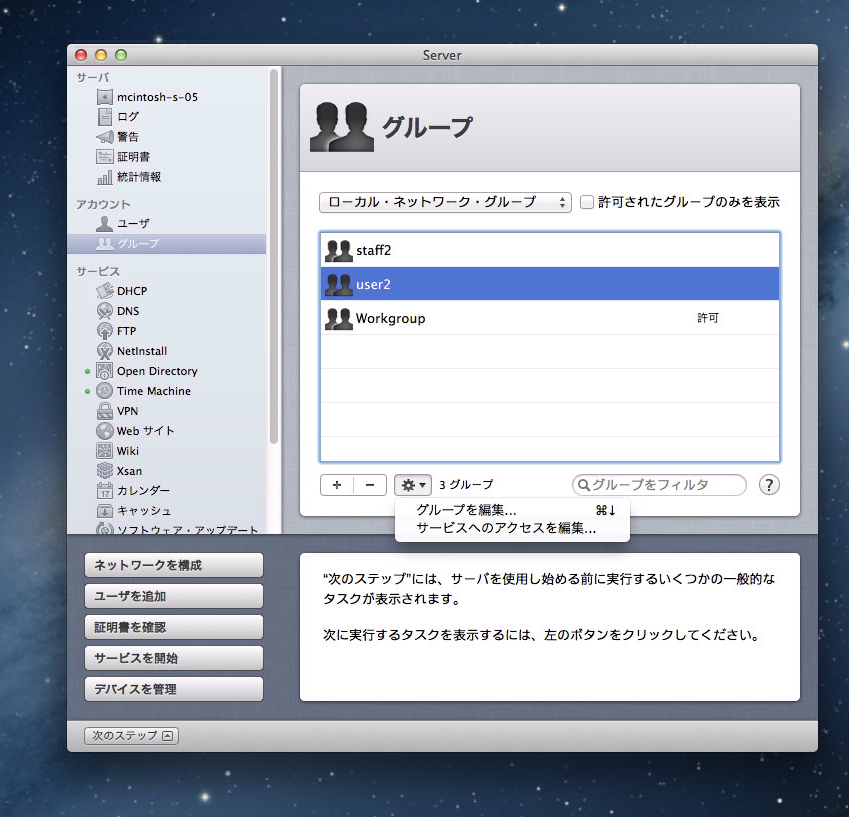
Task: Open the Wiki service icon
Action: coord(105,450)
